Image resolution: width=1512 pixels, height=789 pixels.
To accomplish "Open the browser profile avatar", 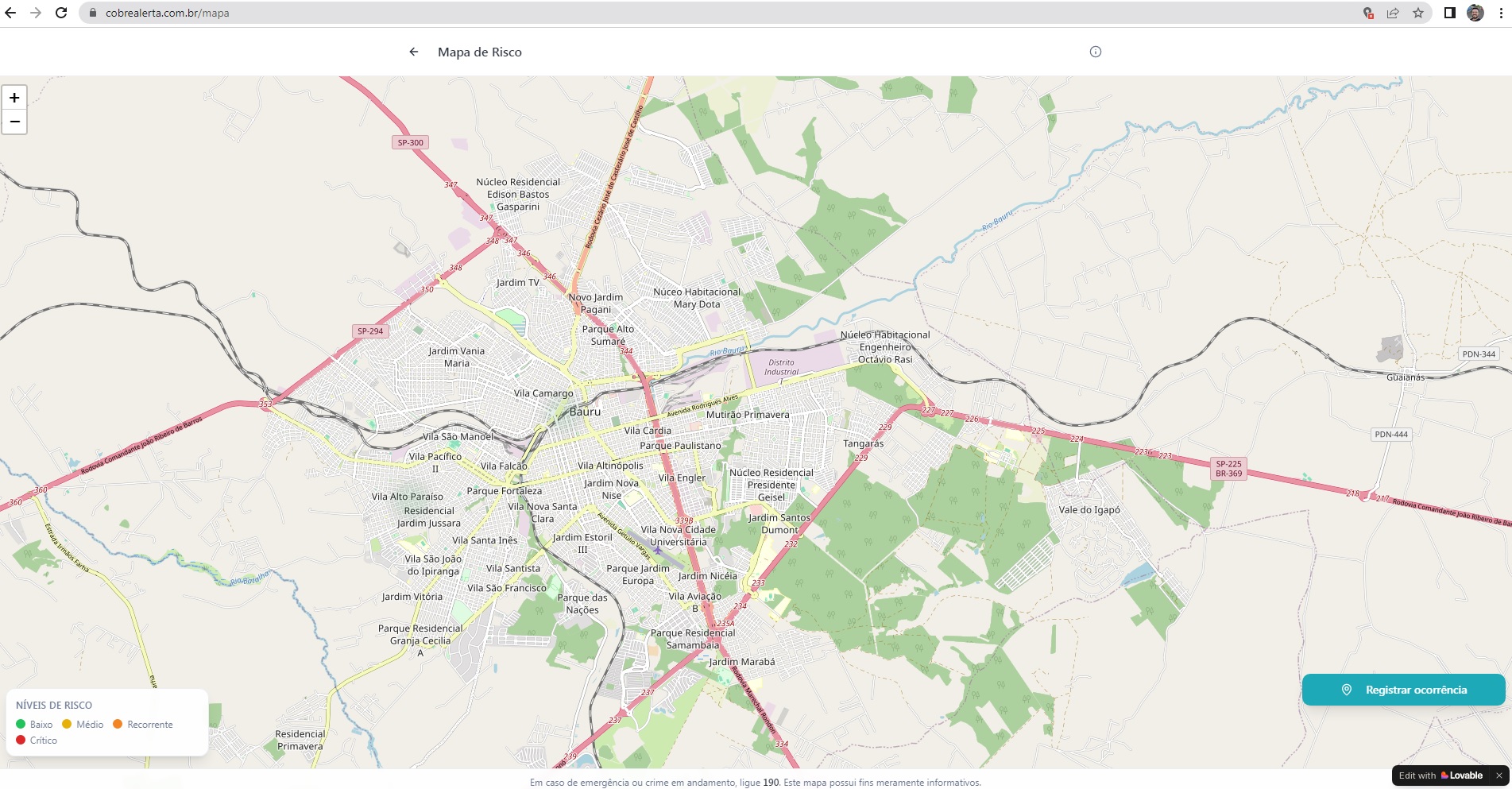I will 1475,13.
